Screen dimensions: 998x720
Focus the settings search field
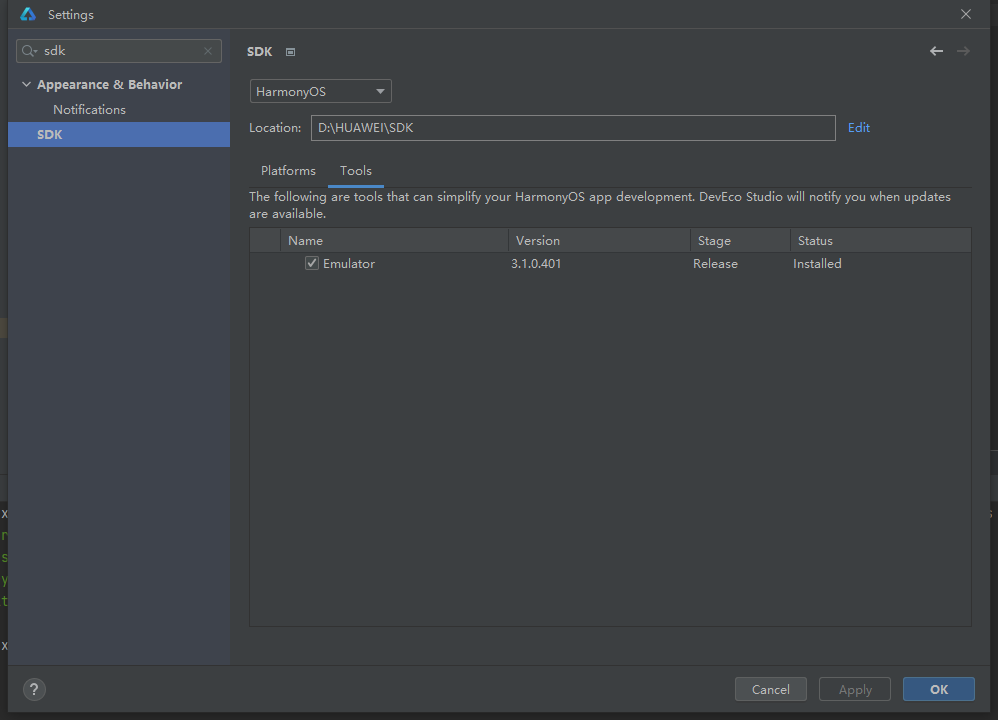point(119,51)
